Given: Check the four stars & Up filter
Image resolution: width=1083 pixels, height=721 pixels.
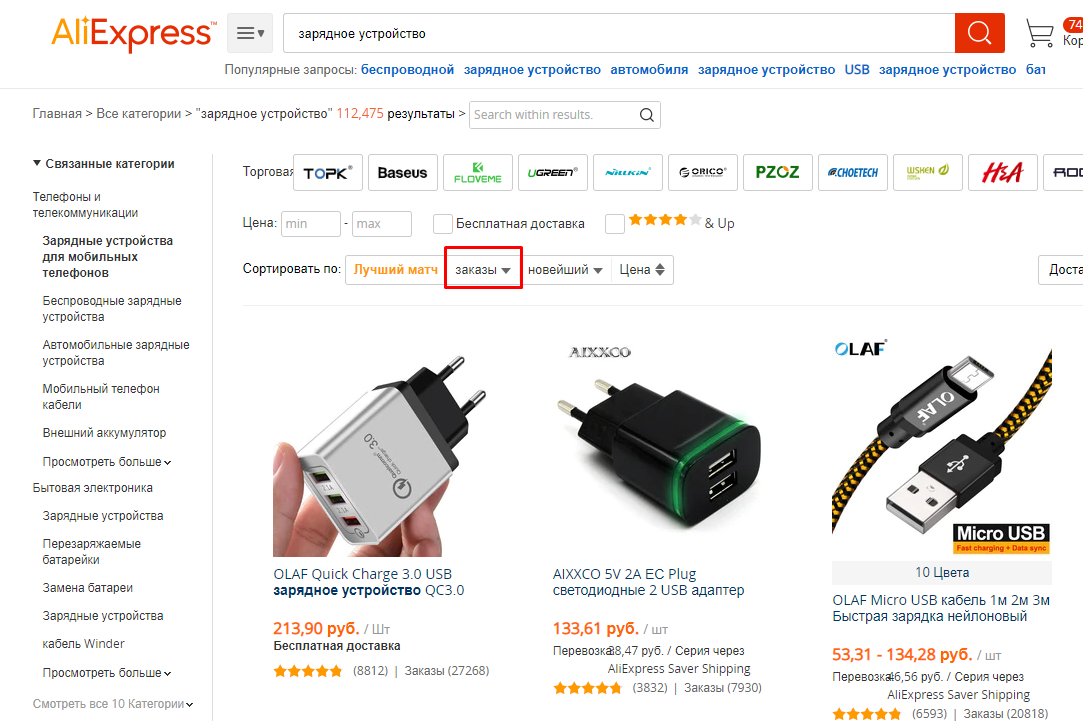Looking at the screenshot, I should 615,224.
